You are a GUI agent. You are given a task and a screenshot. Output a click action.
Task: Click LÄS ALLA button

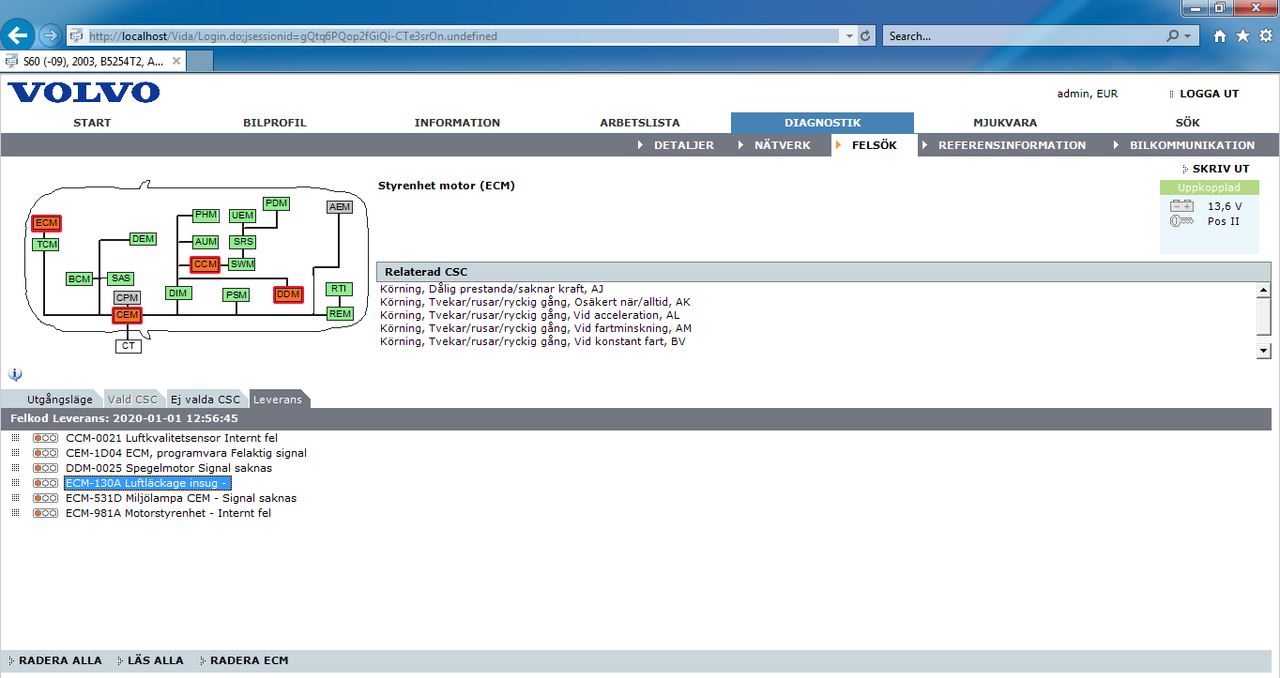[155, 661]
